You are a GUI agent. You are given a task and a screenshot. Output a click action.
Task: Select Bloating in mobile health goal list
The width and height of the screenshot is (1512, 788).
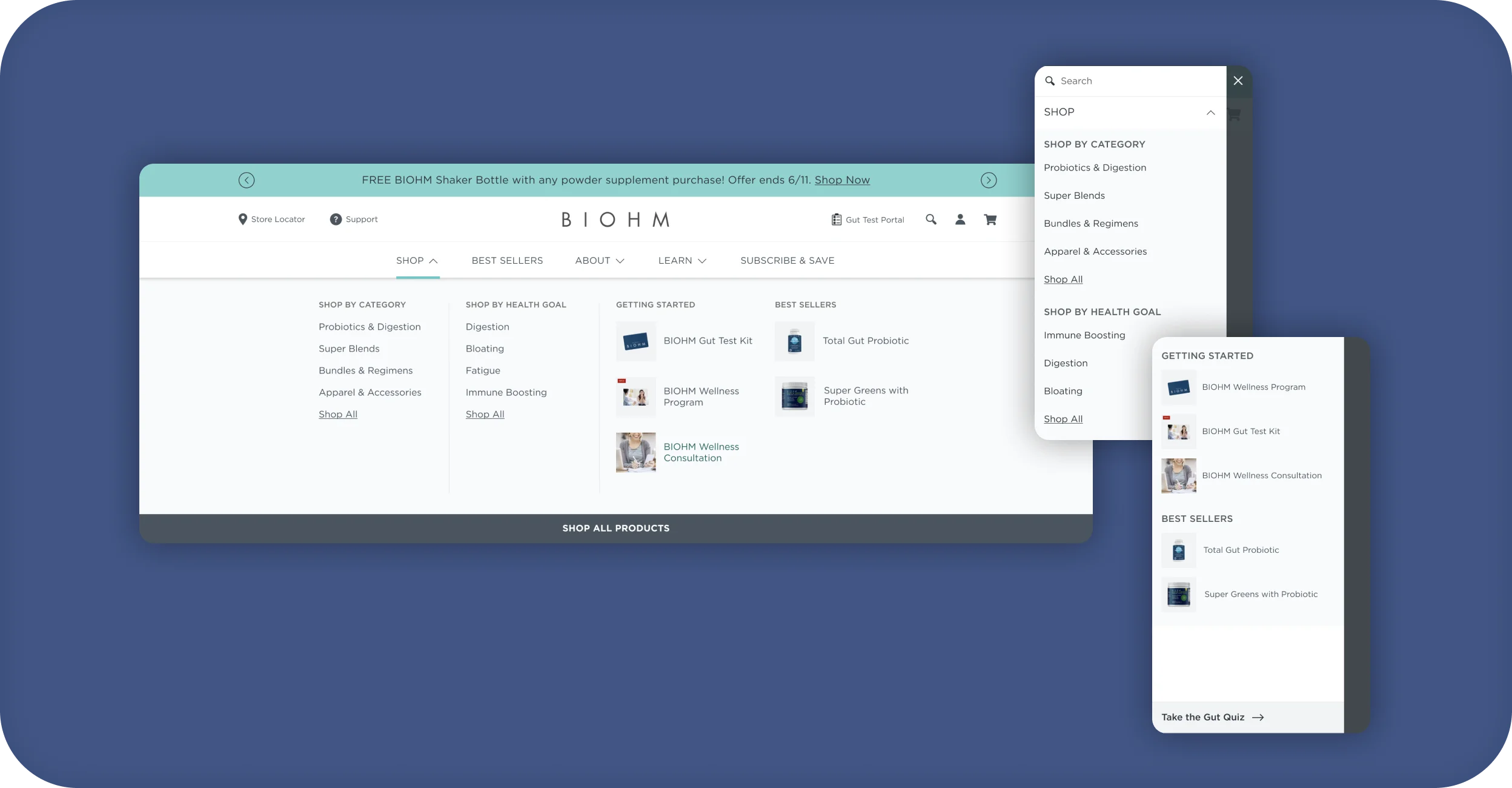pyautogui.click(x=1063, y=391)
